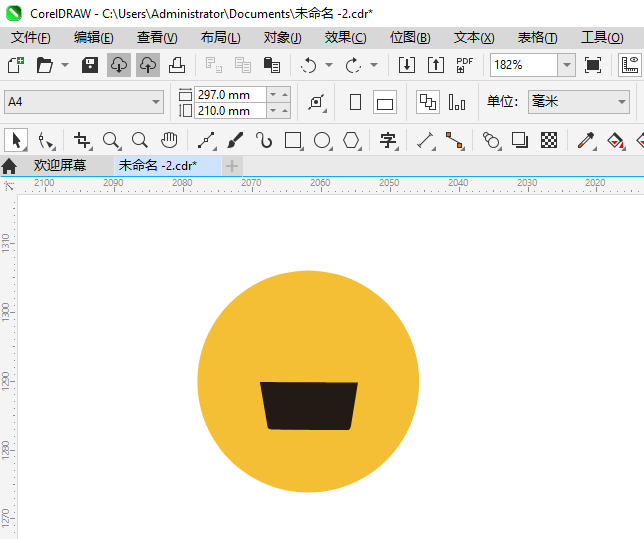Select the Zoom magnifier tool
Viewport: 644px width, 539px height.
coord(111,141)
